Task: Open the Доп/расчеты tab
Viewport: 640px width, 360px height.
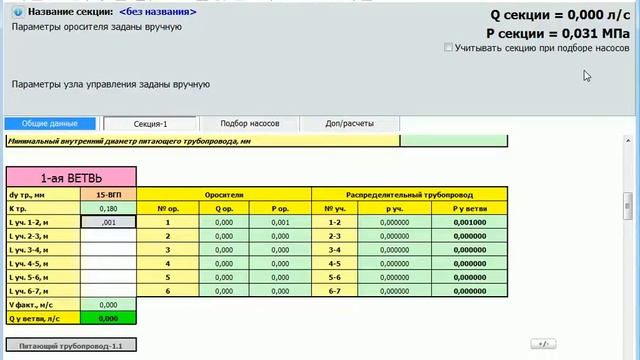Action: (349, 123)
